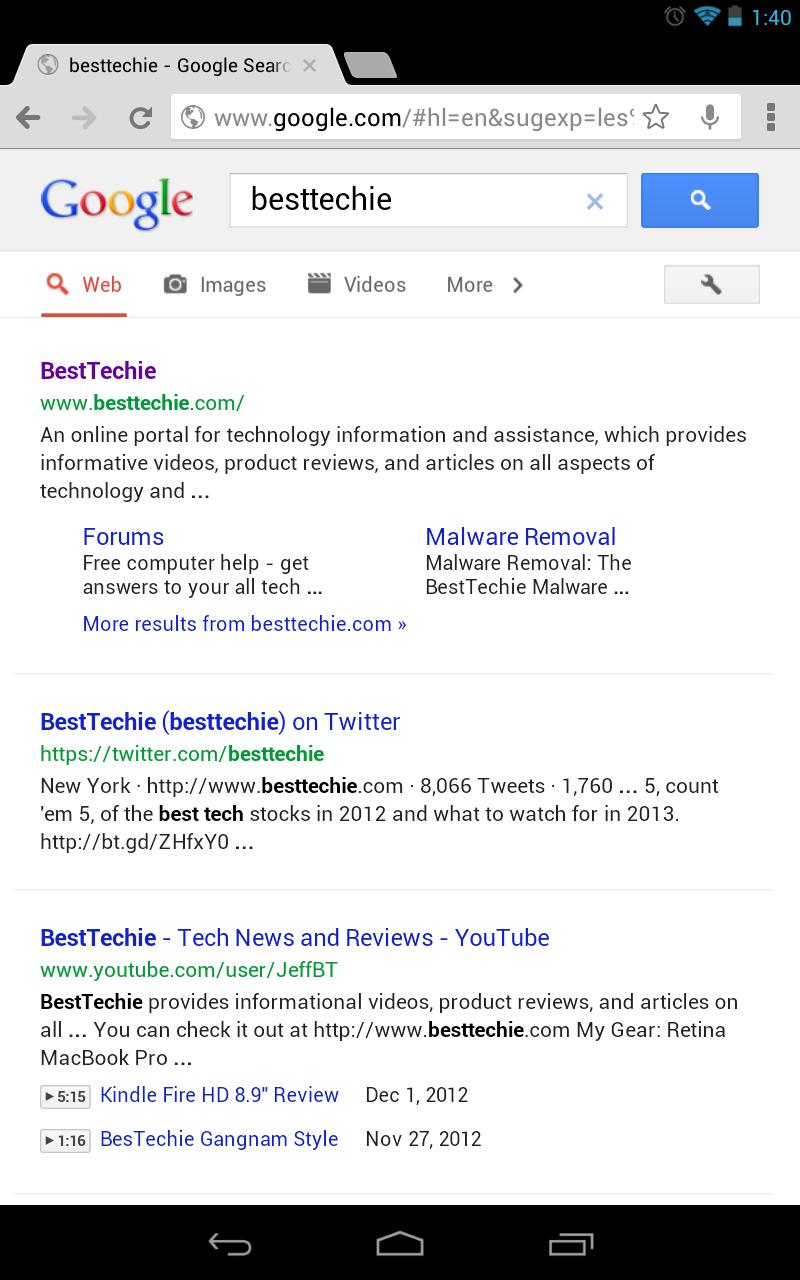Reload the page with refresh icon
The height and width of the screenshot is (1280, 800).
click(141, 118)
